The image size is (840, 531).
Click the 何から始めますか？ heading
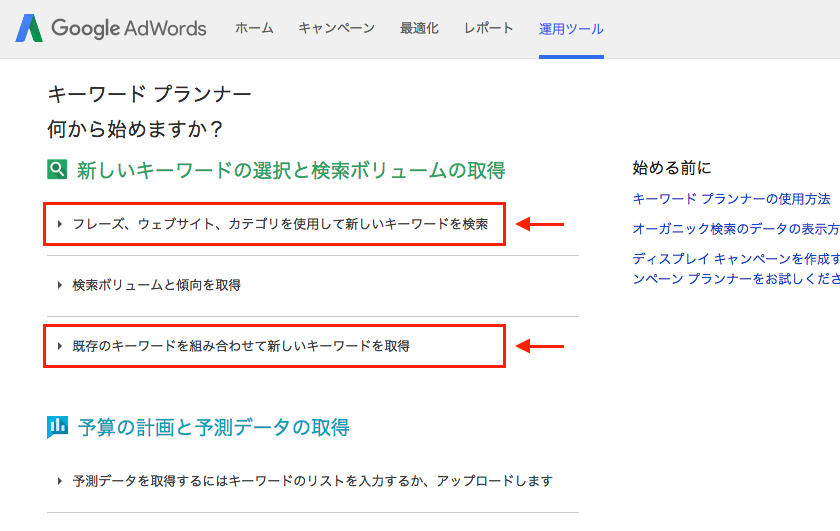pos(135,129)
